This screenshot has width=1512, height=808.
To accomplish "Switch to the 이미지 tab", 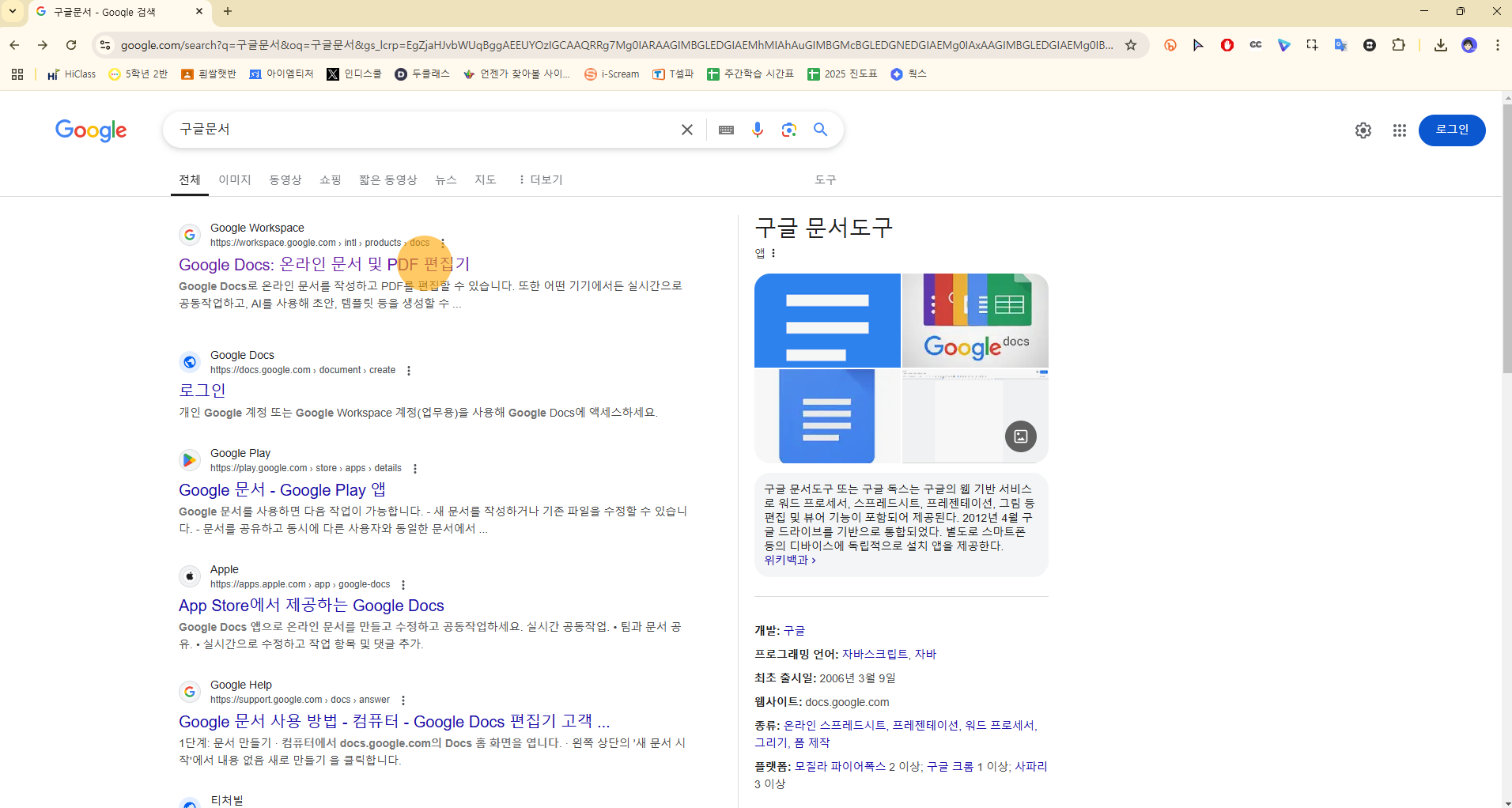I will (235, 179).
